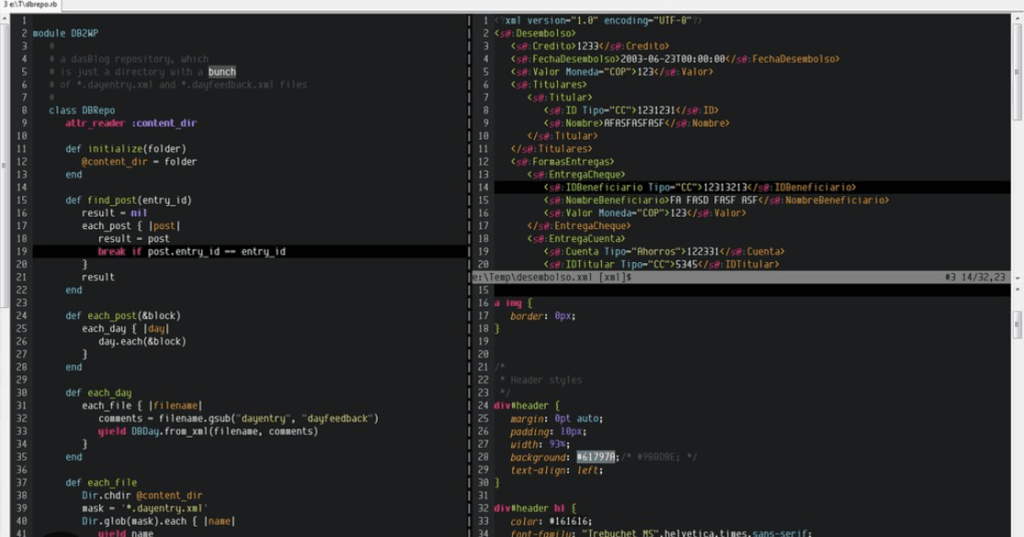The image size is (1024, 537).
Task: Click the FechaDesembolso date element
Action: point(675,59)
